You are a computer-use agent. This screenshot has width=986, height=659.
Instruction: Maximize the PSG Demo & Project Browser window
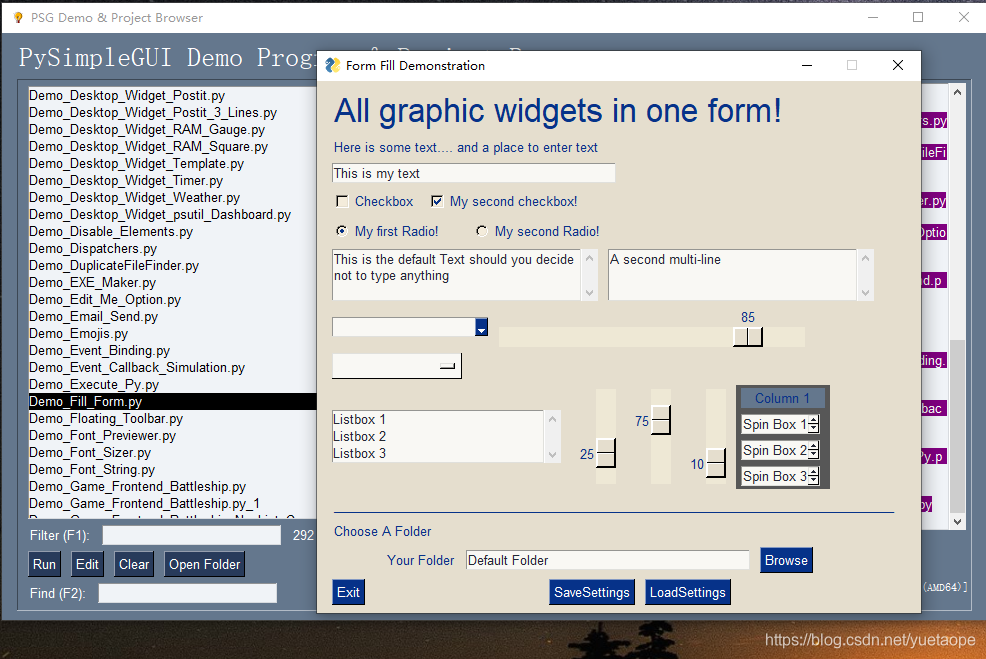click(918, 18)
